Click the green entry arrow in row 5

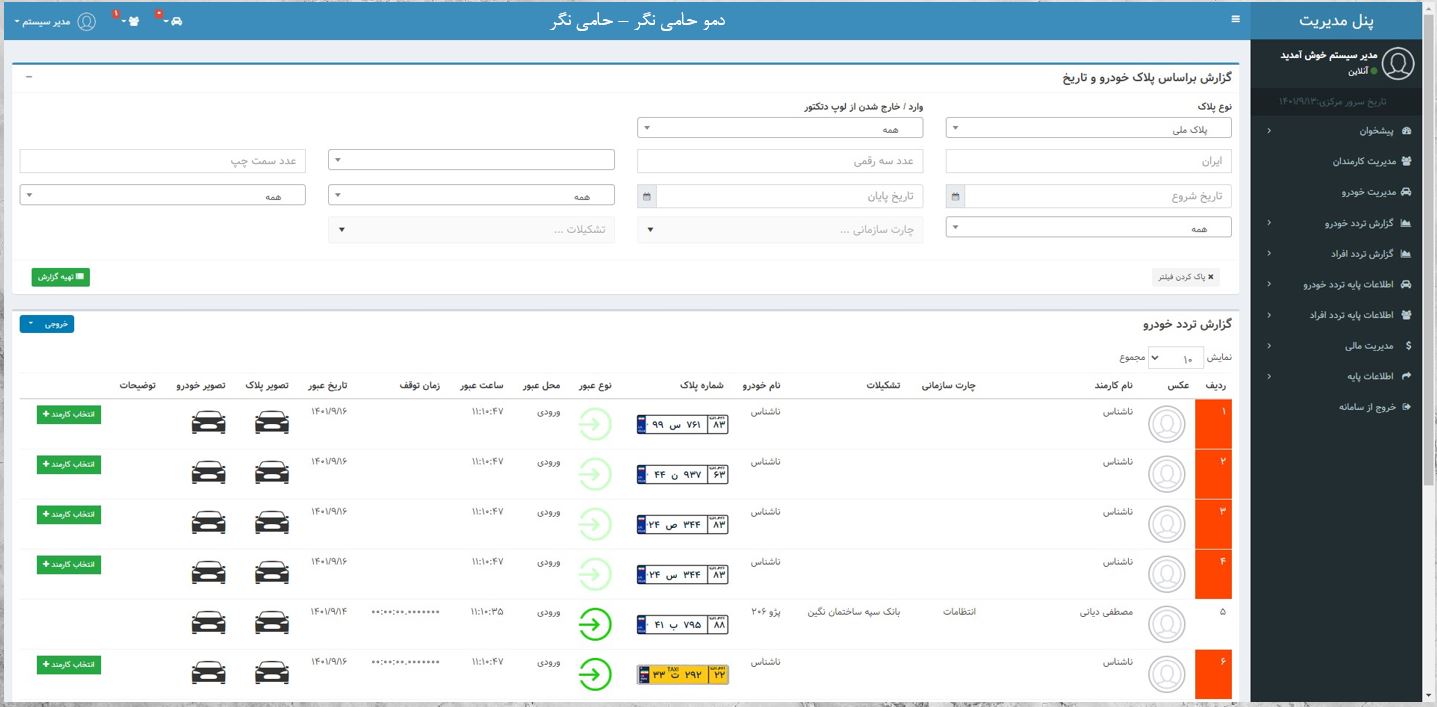pos(595,625)
